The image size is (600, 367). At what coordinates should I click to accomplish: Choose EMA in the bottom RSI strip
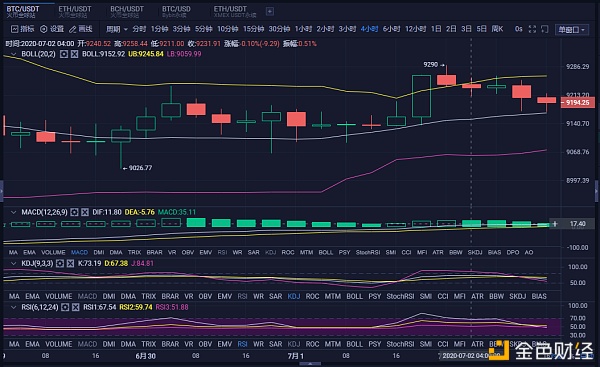click(33, 344)
